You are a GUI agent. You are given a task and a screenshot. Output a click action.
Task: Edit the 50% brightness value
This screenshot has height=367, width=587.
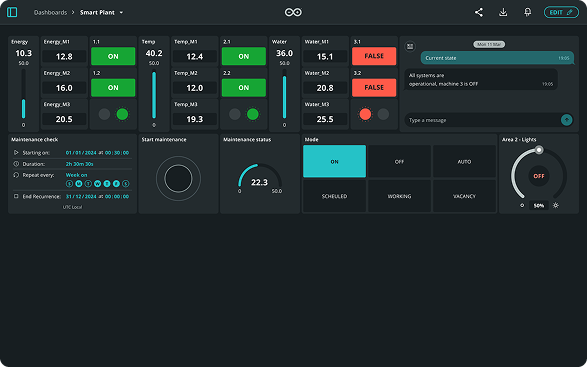539,206
